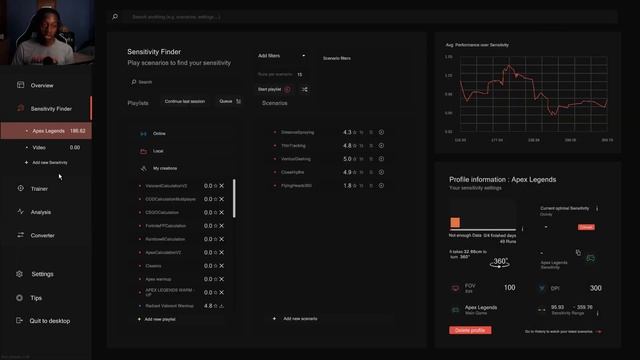
Task: Delete the FortniteFPCalculation playlist with X
Action: (222, 226)
